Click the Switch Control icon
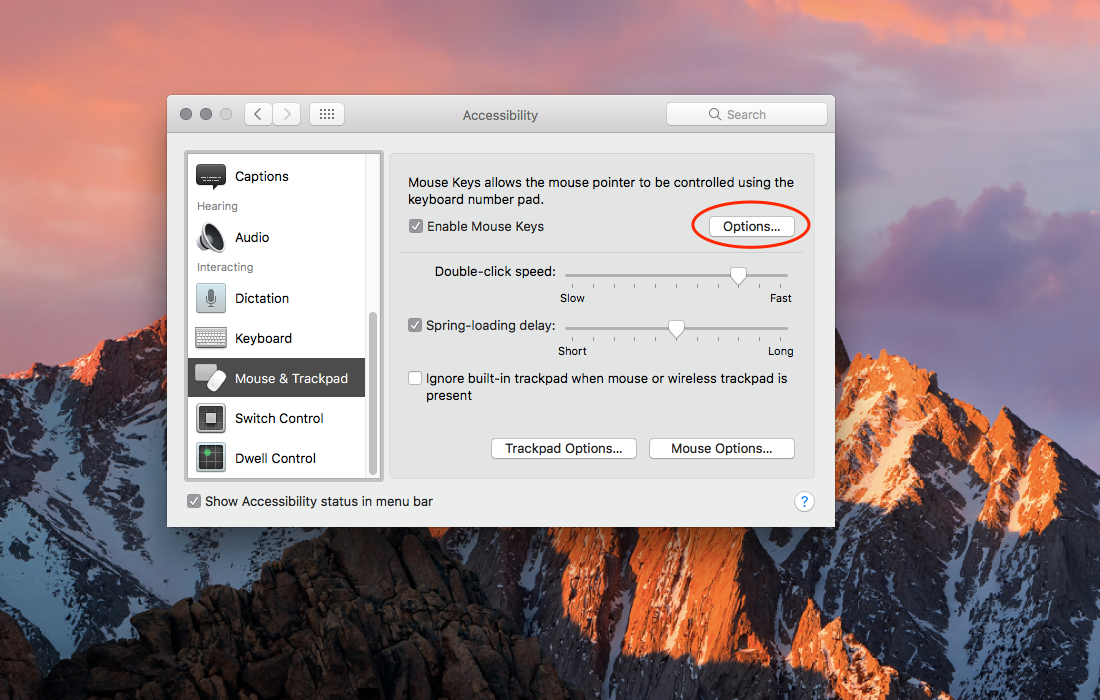Viewport: 1100px width, 700px height. [x=210, y=418]
